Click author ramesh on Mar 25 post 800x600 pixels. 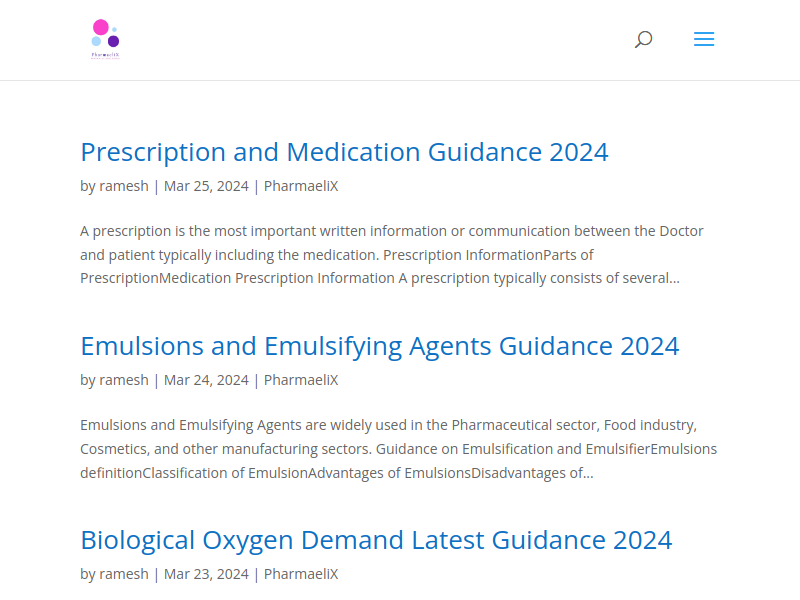tap(123, 186)
